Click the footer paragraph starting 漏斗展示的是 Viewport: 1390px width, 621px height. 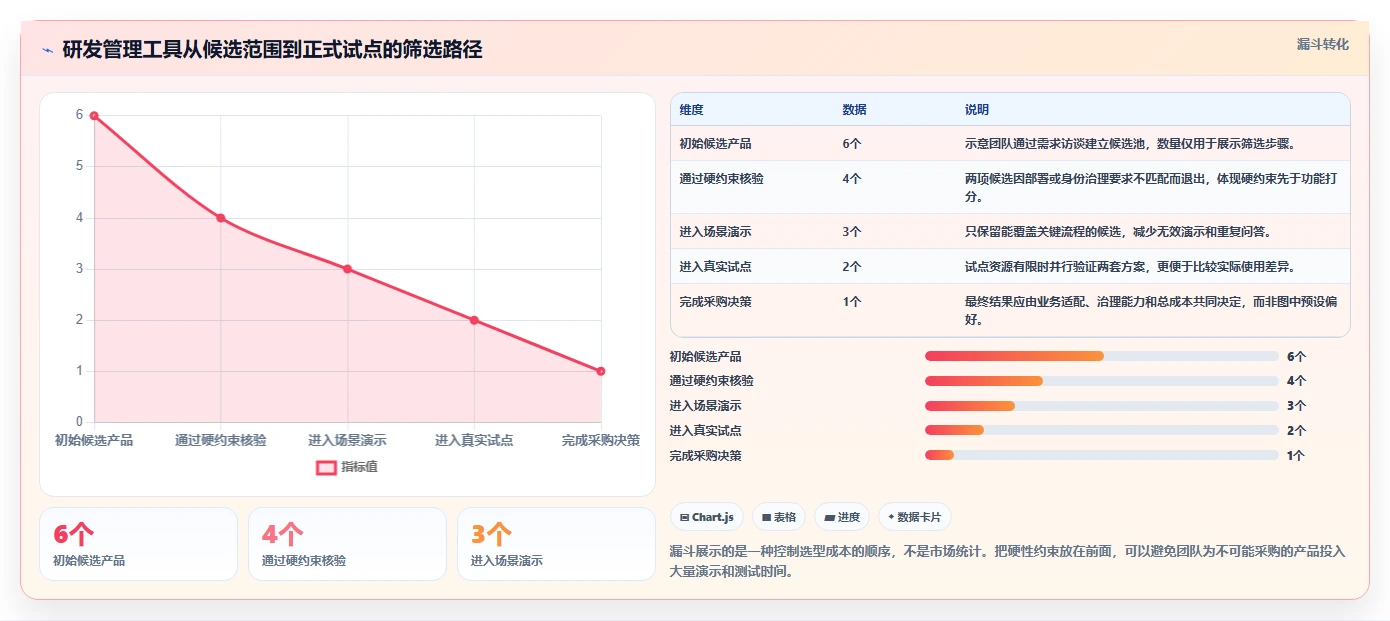[1008, 562]
